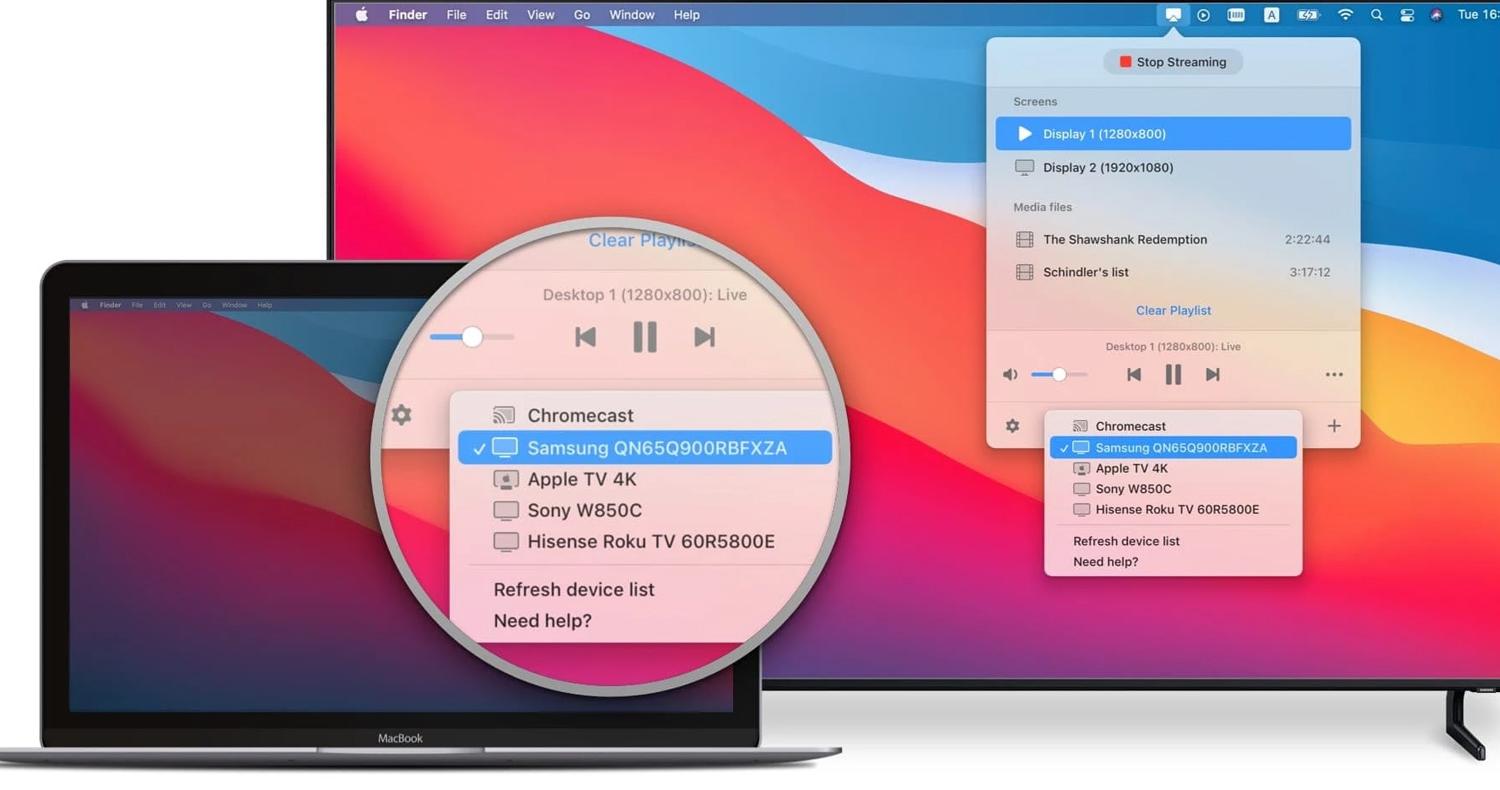Image resolution: width=1500 pixels, height=790 pixels.
Task: Skip to next track in panel
Action: [1212, 374]
